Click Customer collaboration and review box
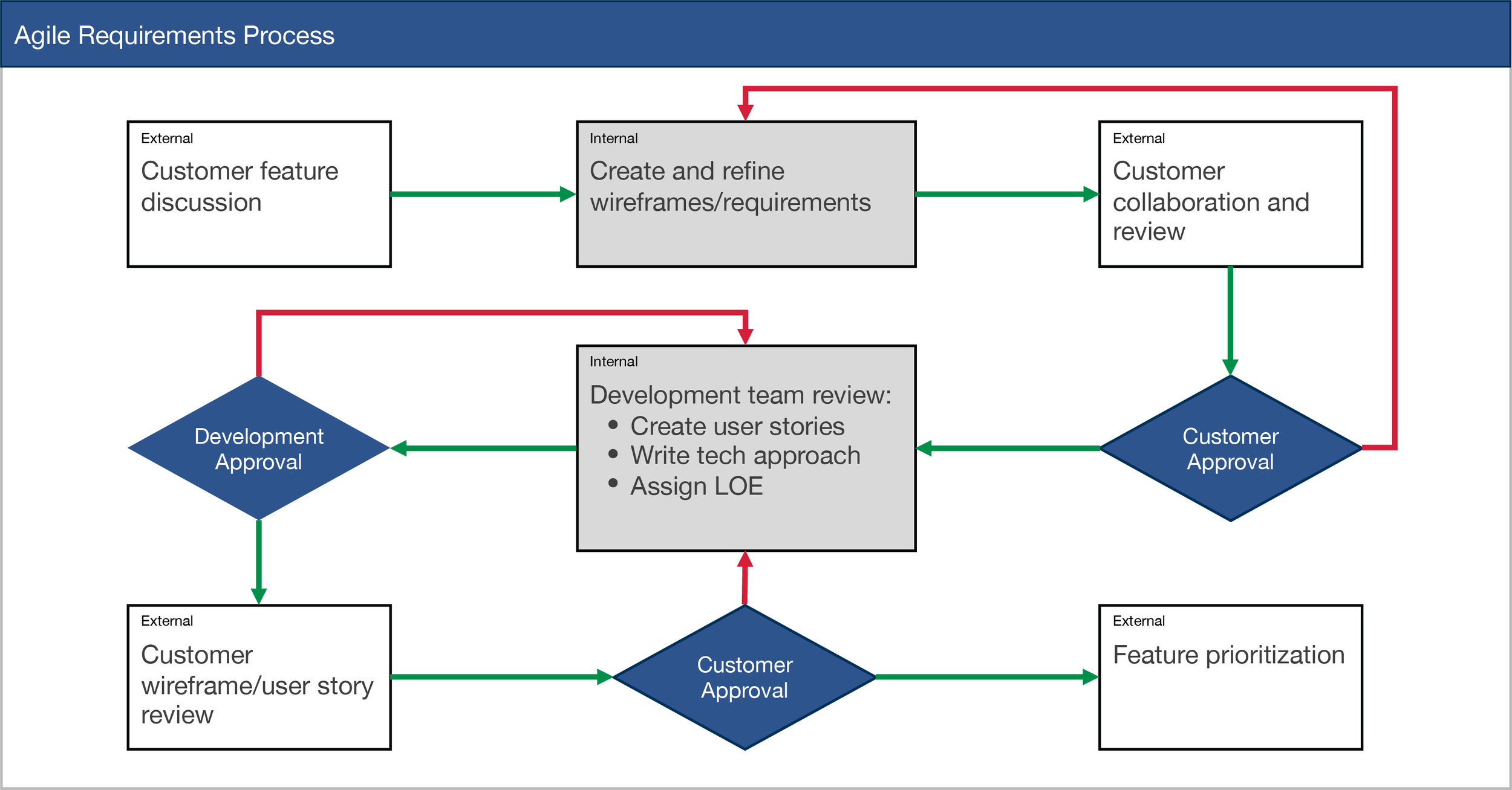The height and width of the screenshot is (790, 1512). click(1230, 193)
